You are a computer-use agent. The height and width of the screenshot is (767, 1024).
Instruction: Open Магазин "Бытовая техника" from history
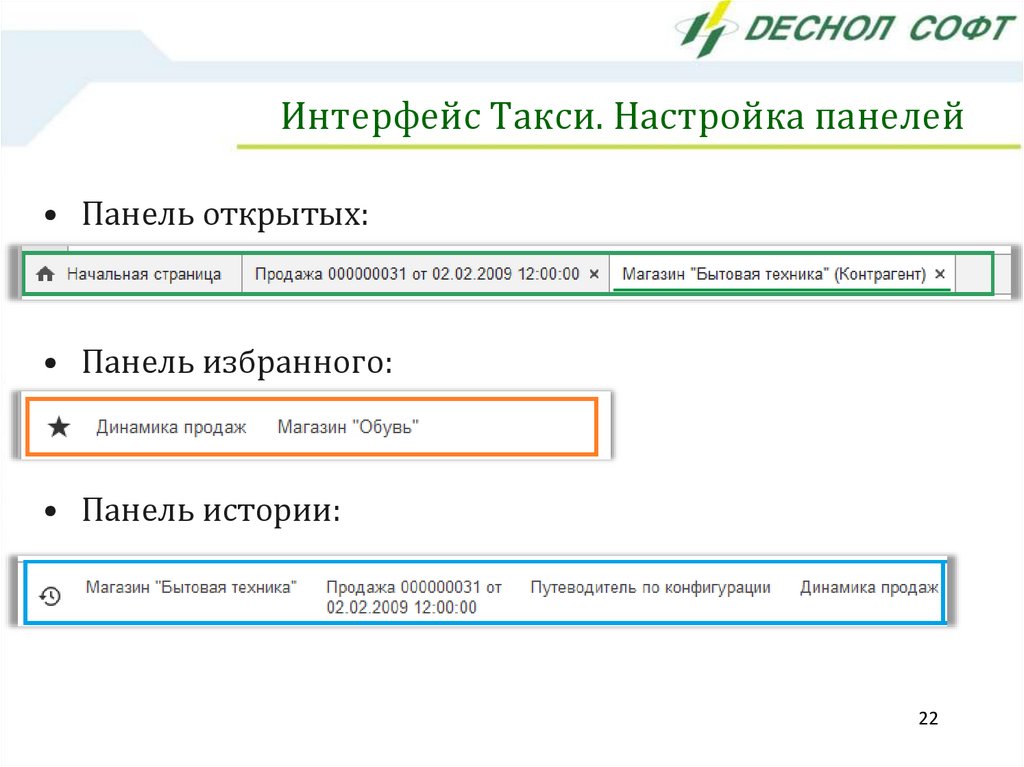(x=191, y=587)
